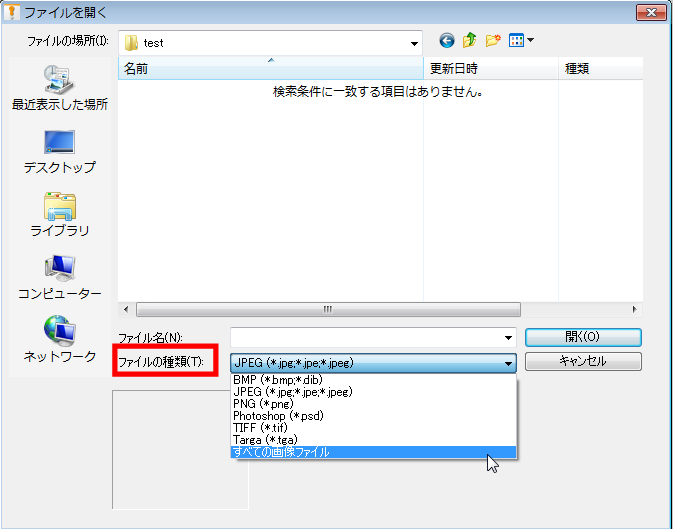Image resolution: width=673 pixels, height=529 pixels.
Task: Select JPEG (*.jpg;*.jpe;*.jpeg) list entry
Action: pyautogui.click(x=373, y=392)
